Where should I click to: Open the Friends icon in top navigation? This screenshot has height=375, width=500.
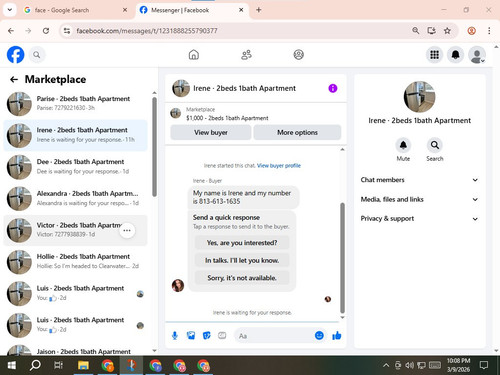[x=246, y=55]
